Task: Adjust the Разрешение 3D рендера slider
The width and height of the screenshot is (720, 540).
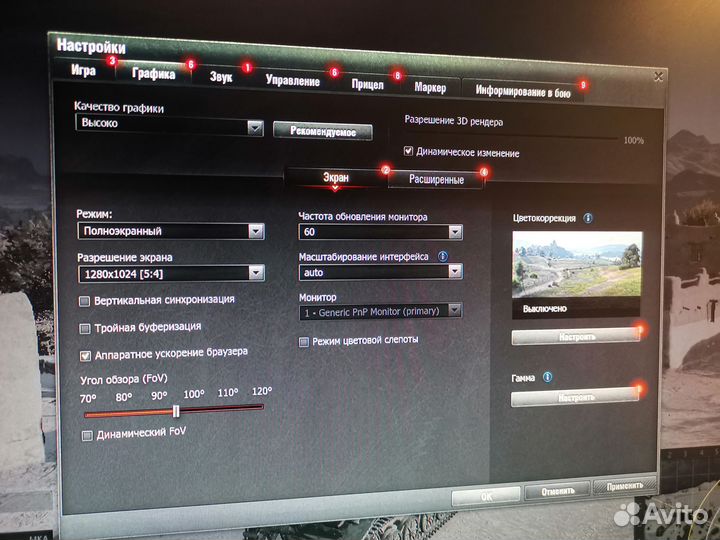Action: [x=512, y=136]
